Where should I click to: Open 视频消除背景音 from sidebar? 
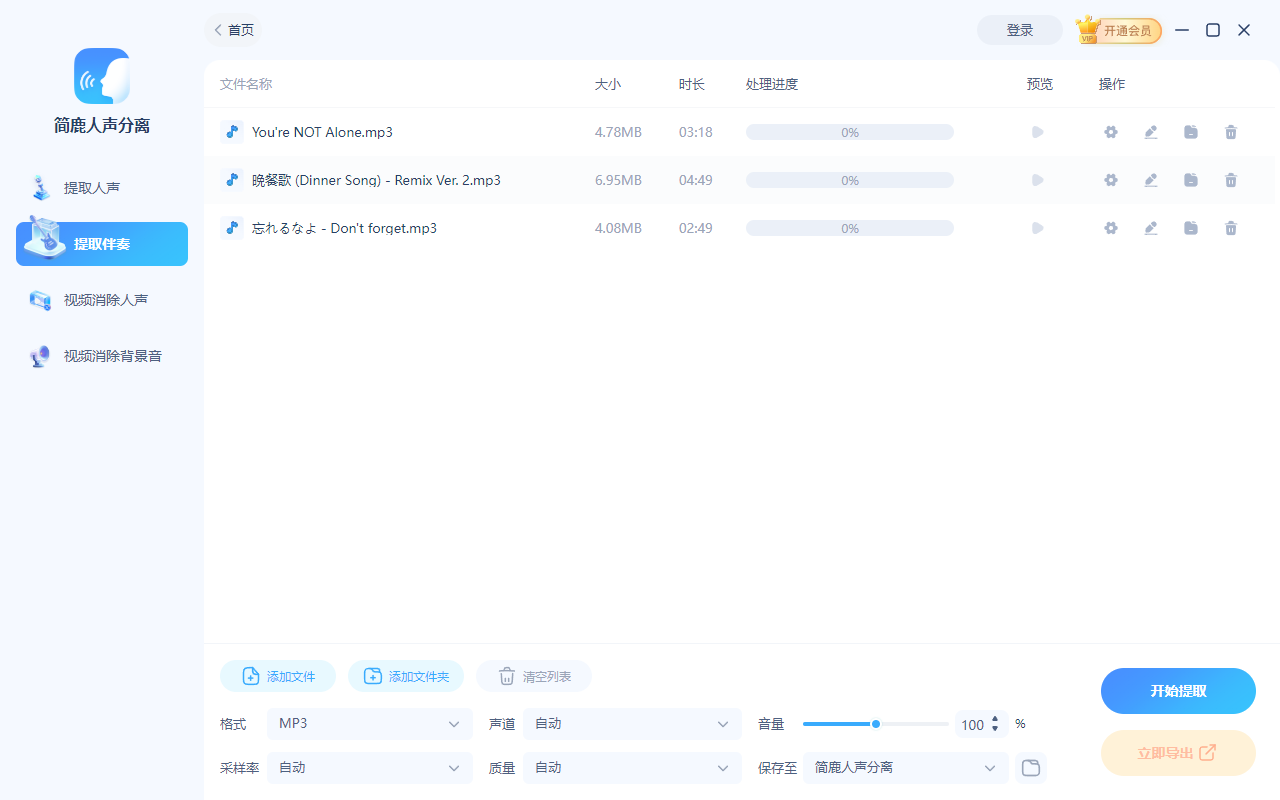[112, 356]
